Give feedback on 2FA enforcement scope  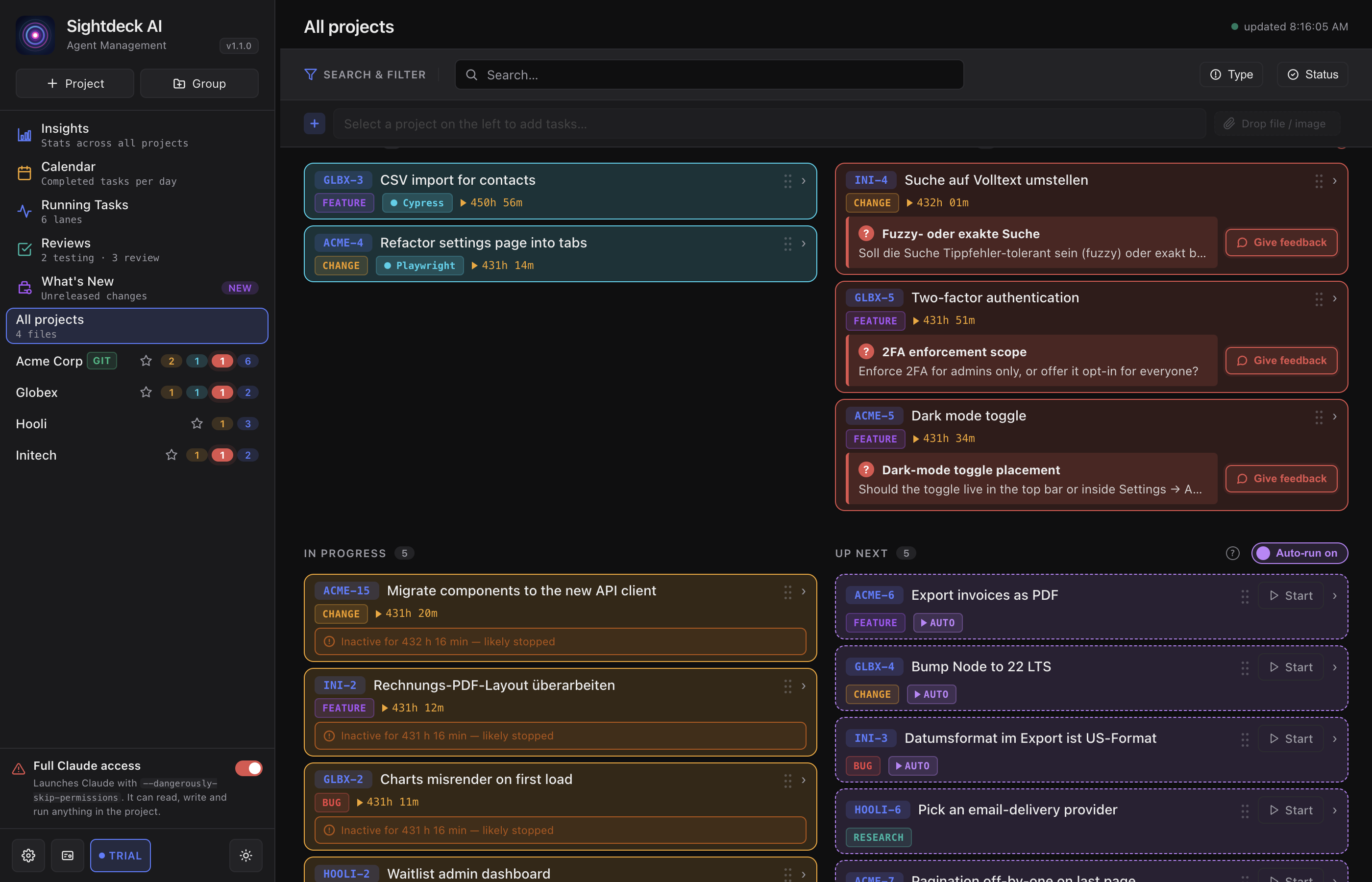1281,361
